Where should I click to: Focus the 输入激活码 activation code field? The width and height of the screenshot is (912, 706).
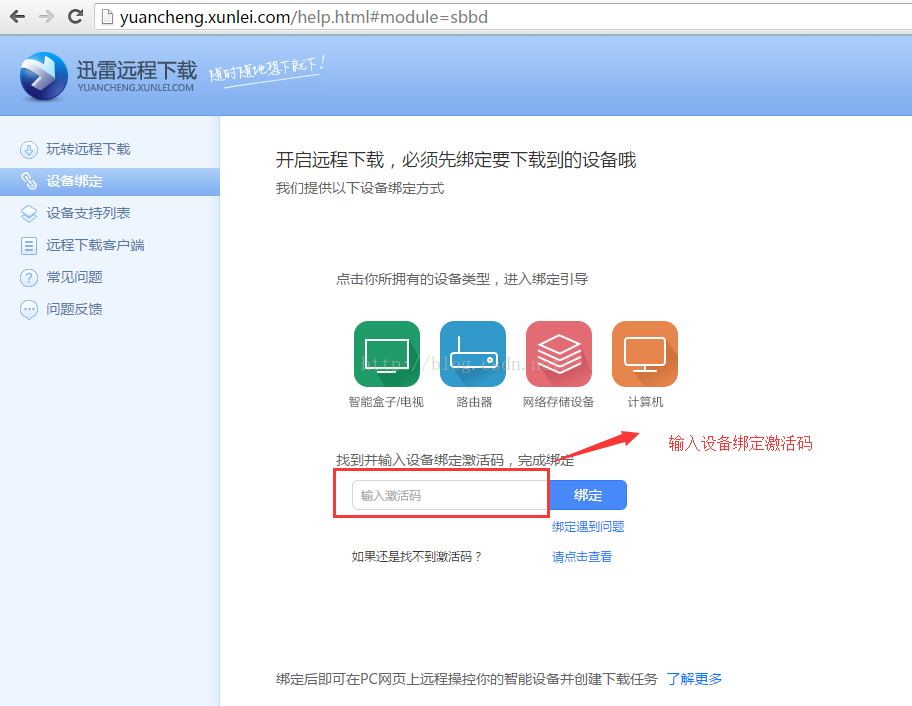click(450, 495)
